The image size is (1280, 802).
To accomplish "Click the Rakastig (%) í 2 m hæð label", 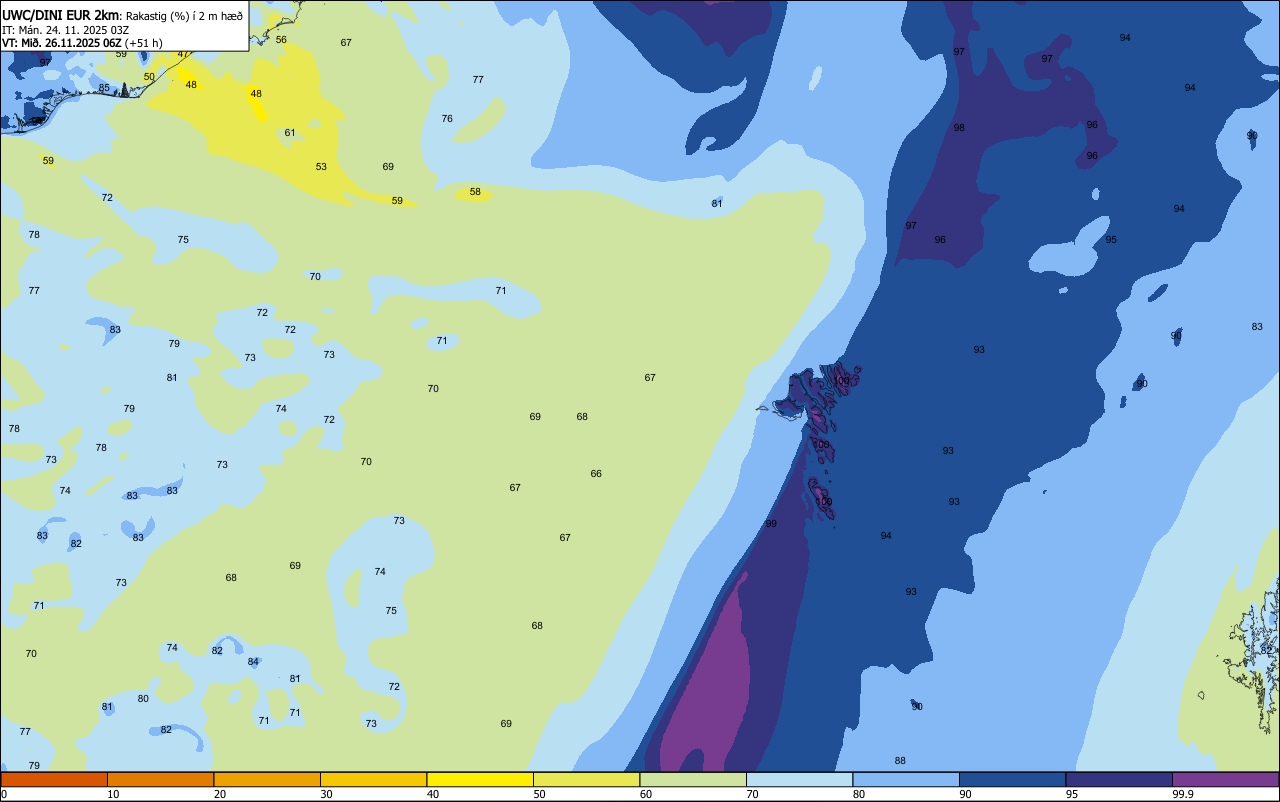I will tap(184, 15).
